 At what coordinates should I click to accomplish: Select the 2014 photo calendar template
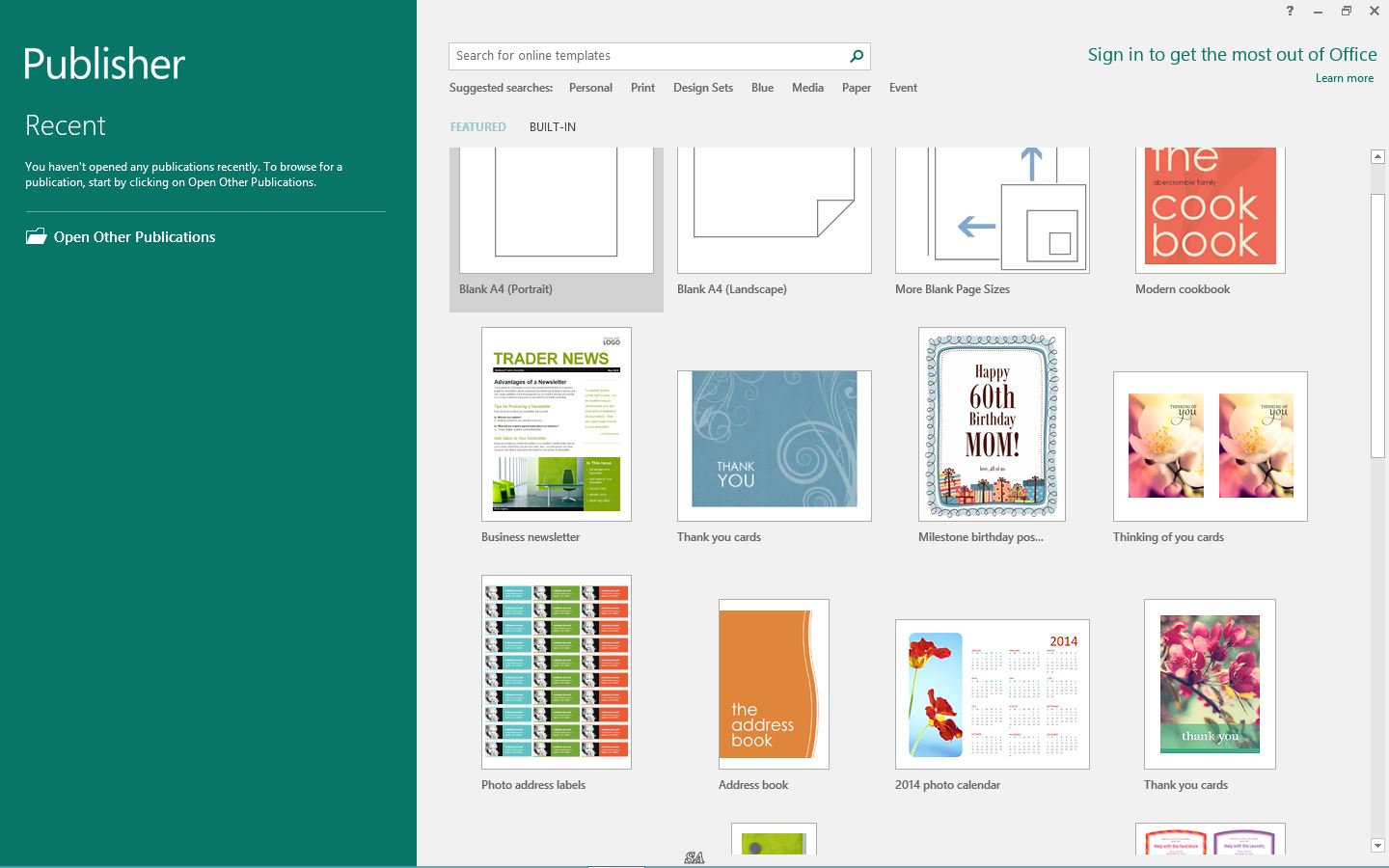click(x=992, y=693)
